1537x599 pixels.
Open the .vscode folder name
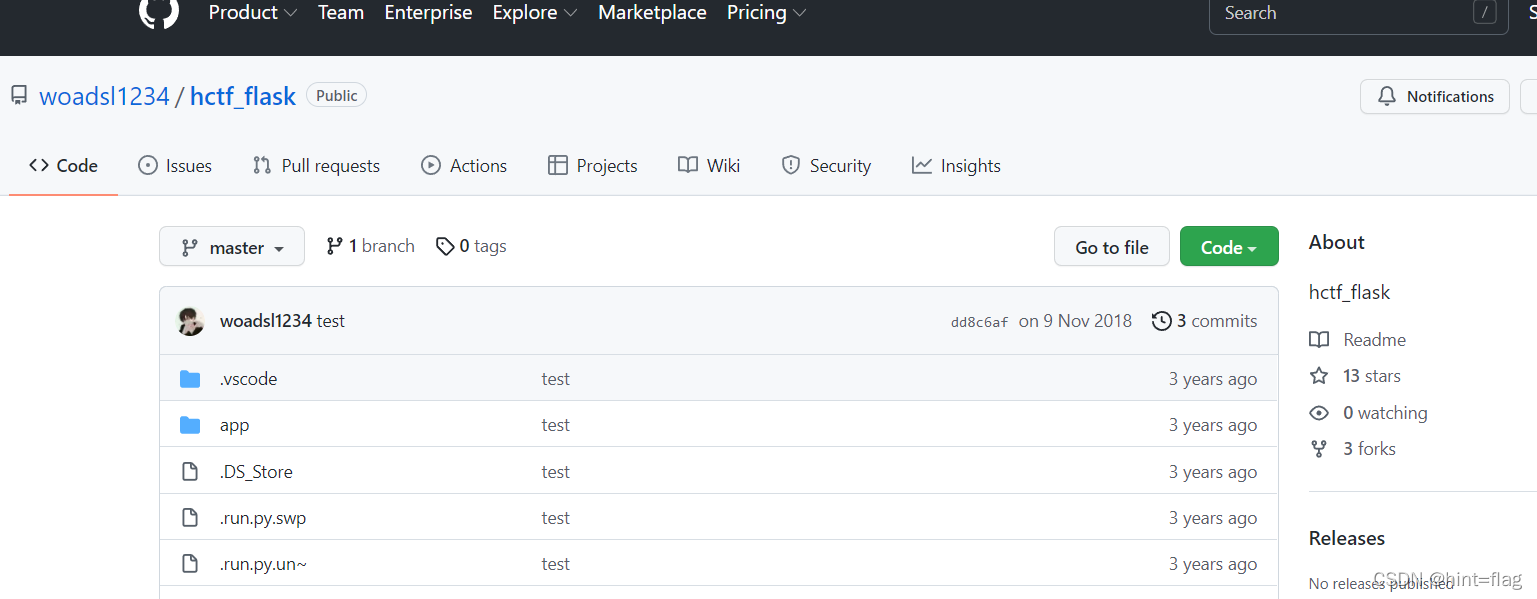pos(248,379)
